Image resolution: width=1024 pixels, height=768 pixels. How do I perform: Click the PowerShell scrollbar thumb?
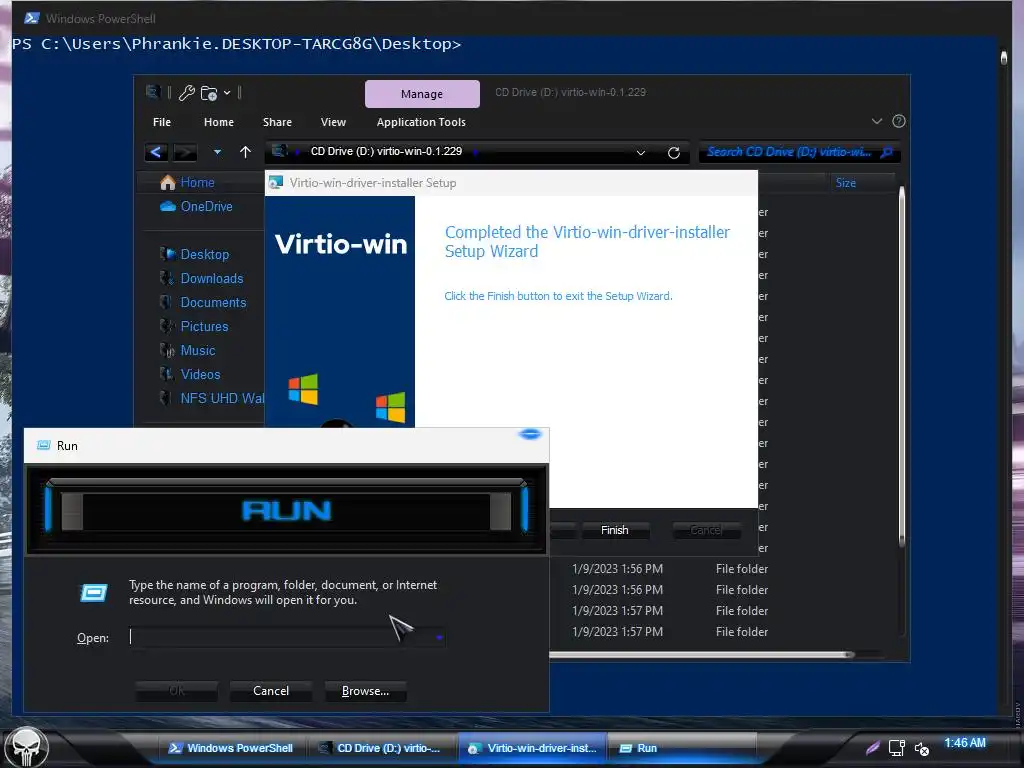point(1004,57)
